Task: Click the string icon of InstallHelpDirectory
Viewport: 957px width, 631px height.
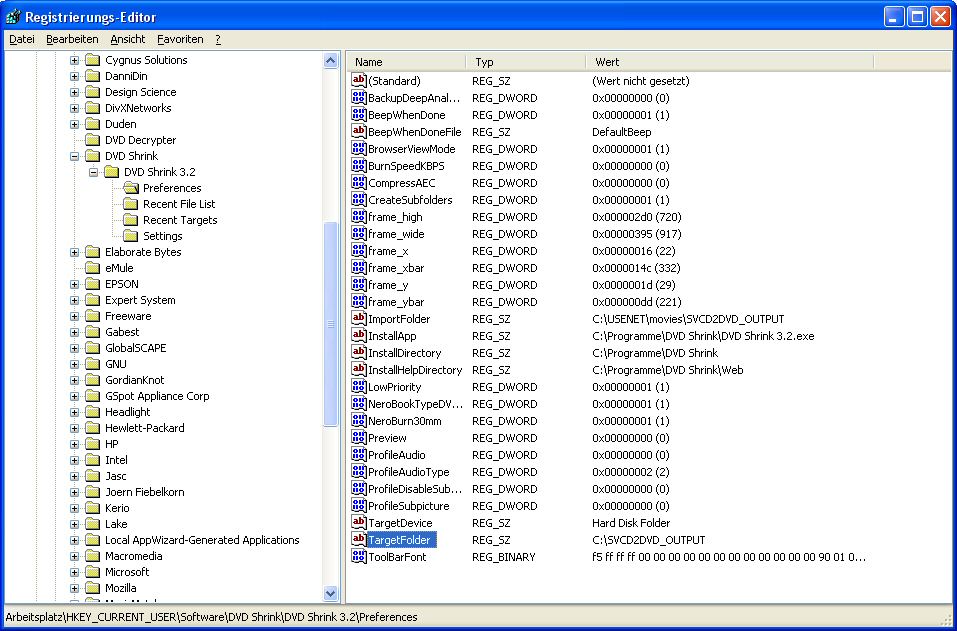Action: (359, 370)
